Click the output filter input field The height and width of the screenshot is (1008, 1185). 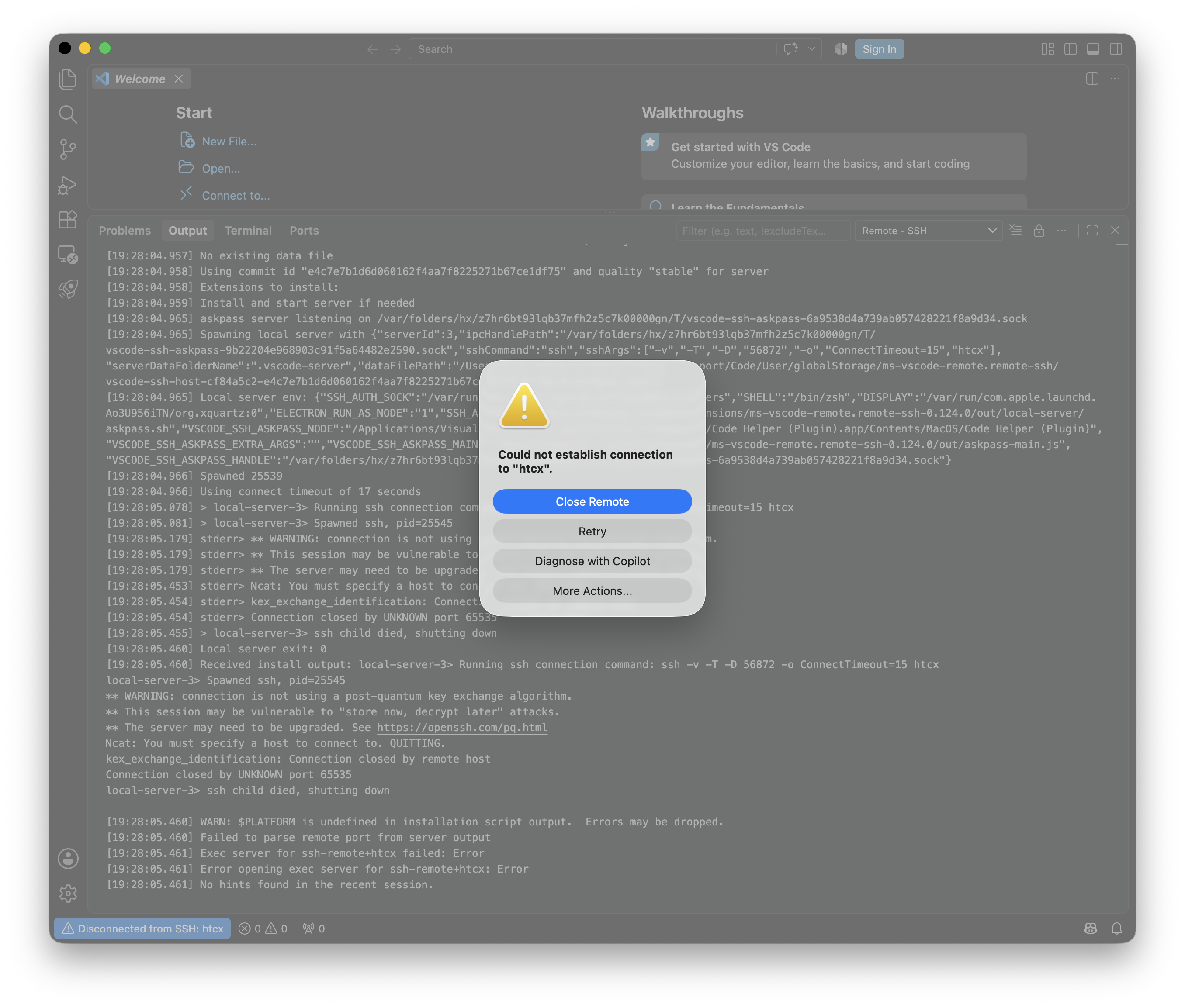tap(763, 231)
